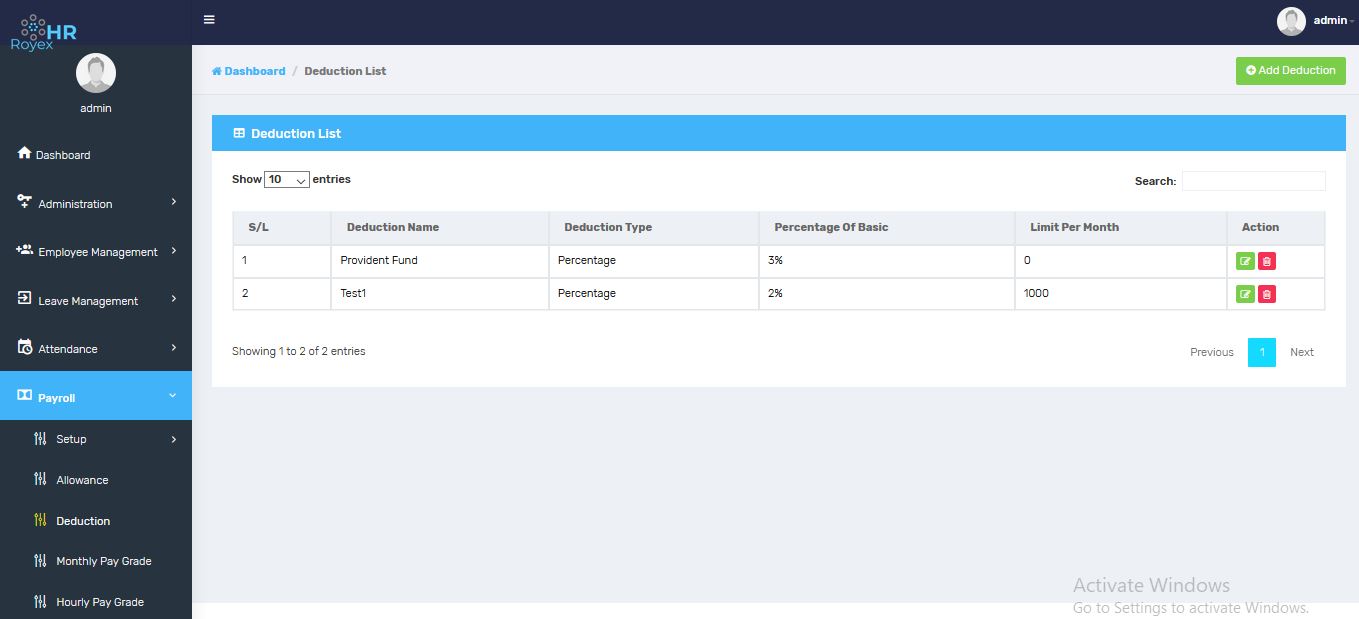Collapse the Payroll sidebar section

pos(96,397)
